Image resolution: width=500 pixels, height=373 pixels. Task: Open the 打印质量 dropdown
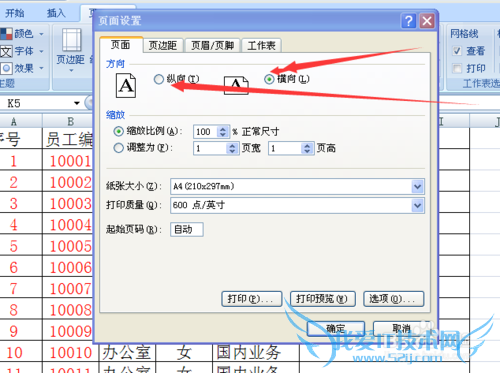(417, 205)
